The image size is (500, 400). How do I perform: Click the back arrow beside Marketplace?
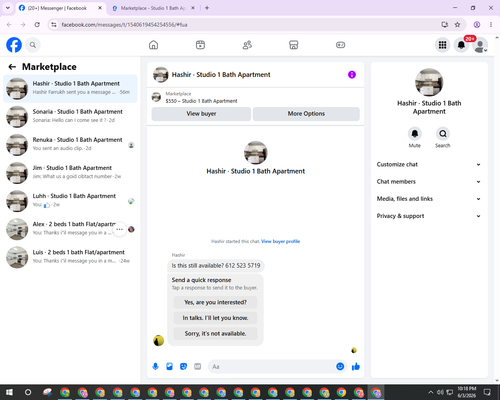coord(12,67)
